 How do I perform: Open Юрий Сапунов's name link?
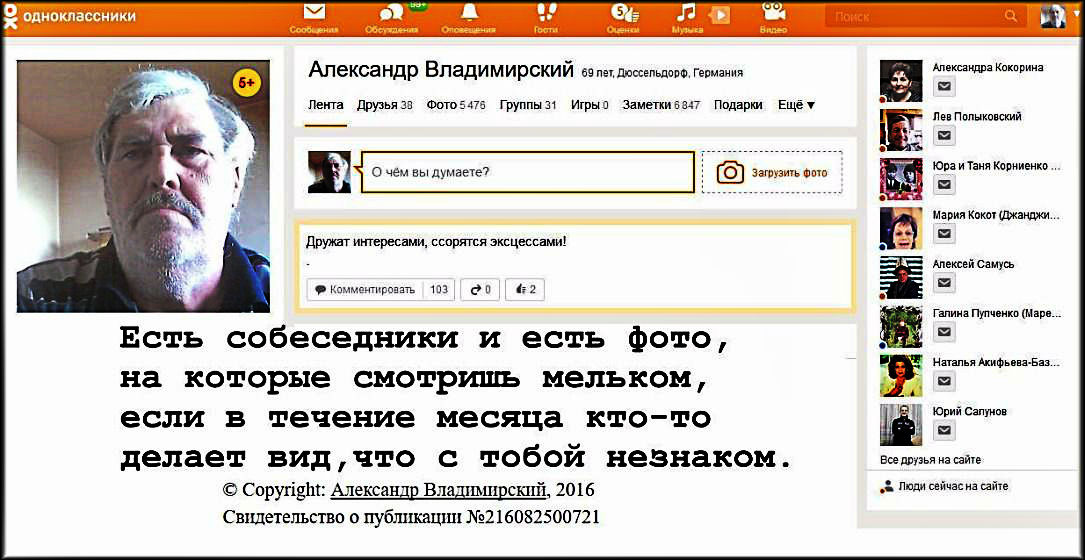pyautogui.click(x=967, y=412)
